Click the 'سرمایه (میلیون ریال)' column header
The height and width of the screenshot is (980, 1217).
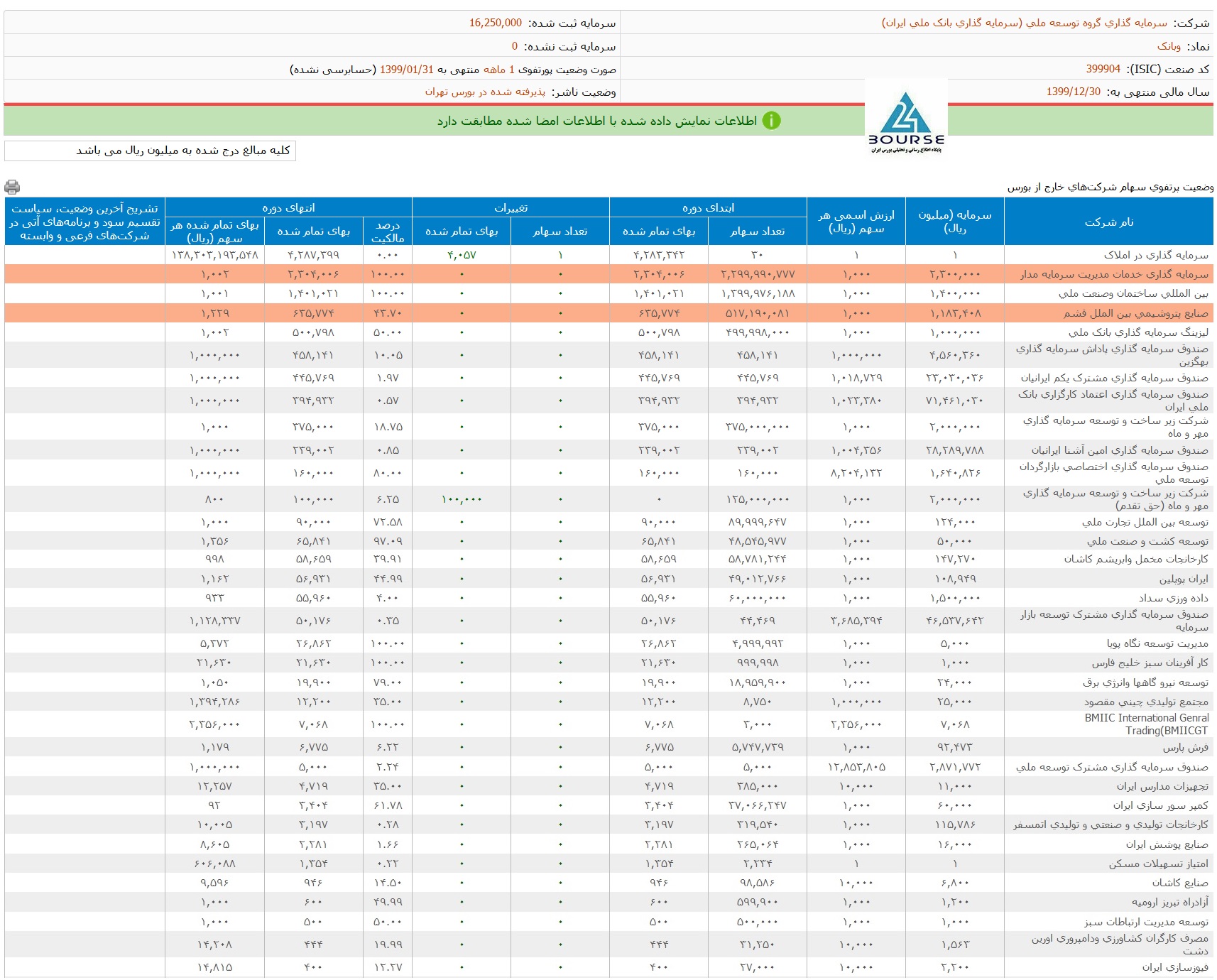955,222
